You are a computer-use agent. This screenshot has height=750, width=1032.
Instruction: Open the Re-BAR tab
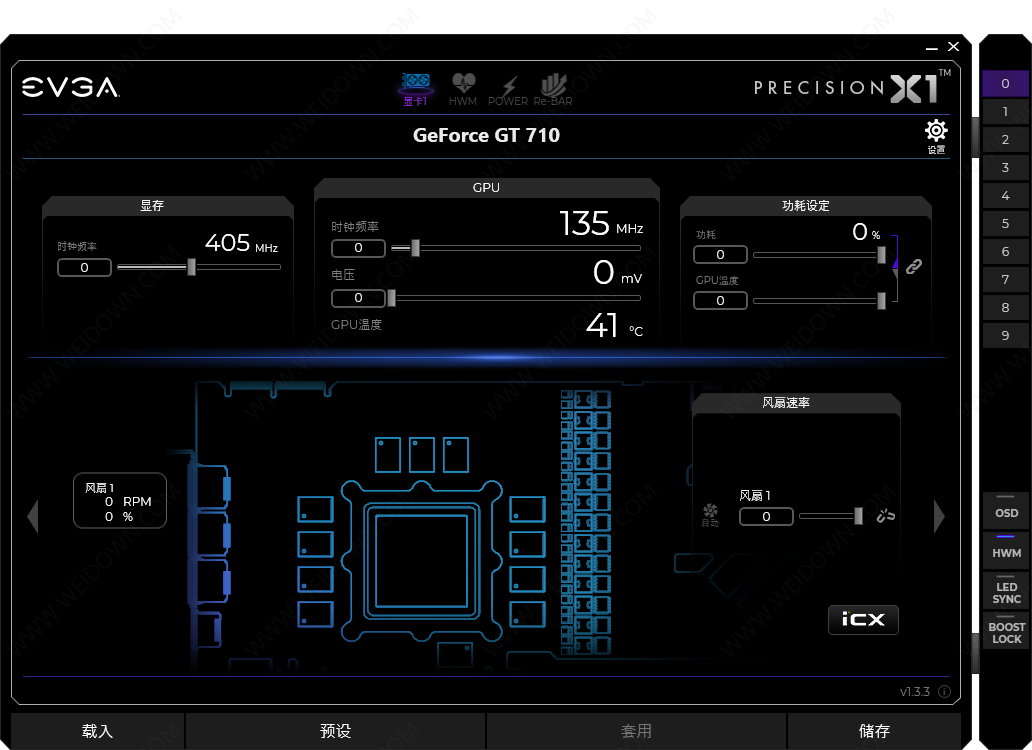coord(553,89)
